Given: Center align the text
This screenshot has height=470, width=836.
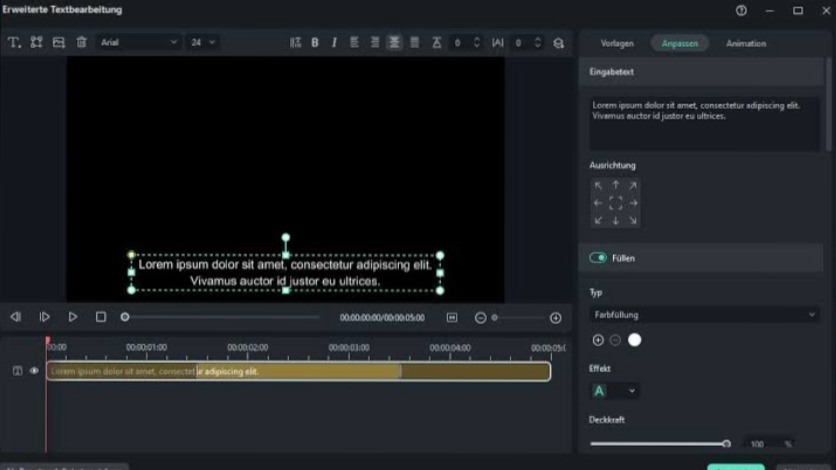Looking at the screenshot, I should [394, 43].
